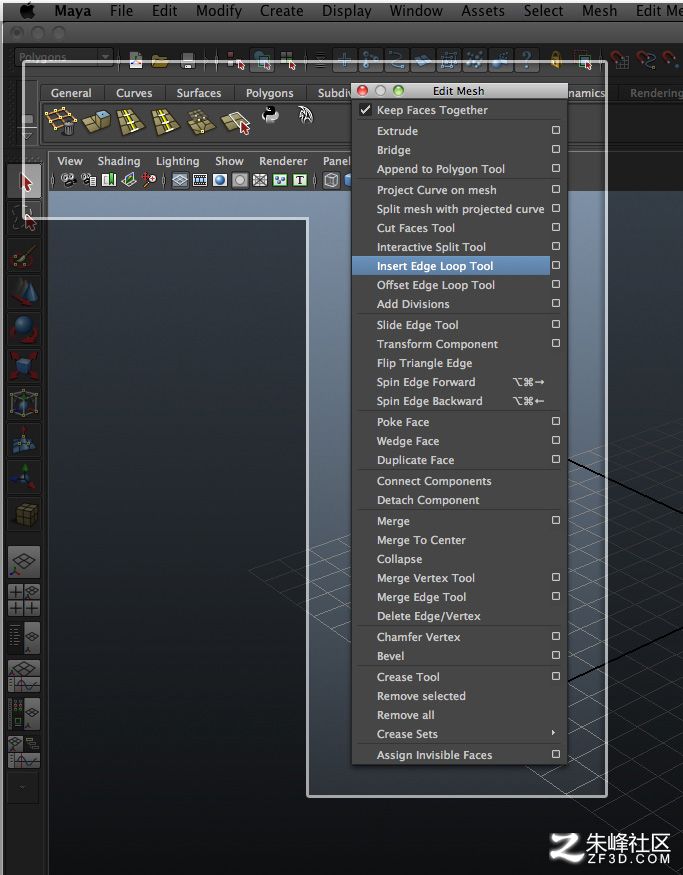Switch to the Polygons shelf tab
Screen dimensions: 683x875
pyautogui.click(x=270, y=93)
